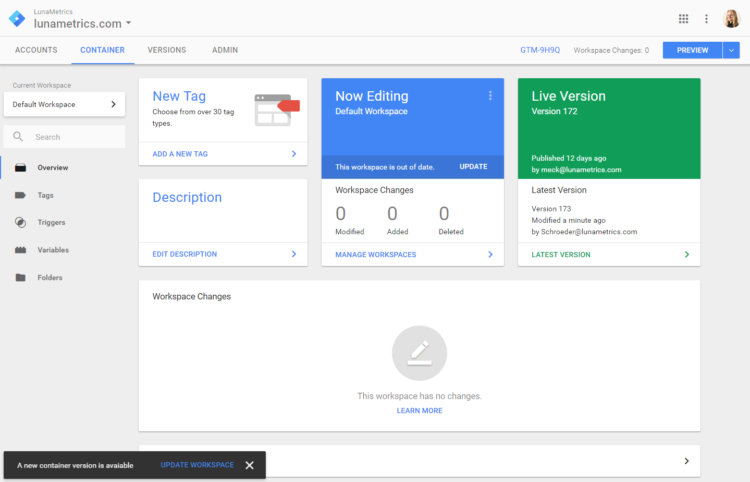Viewport: 750px width, 482px height.
Task: Click the Version 172 text
Action: coord(554,111)
